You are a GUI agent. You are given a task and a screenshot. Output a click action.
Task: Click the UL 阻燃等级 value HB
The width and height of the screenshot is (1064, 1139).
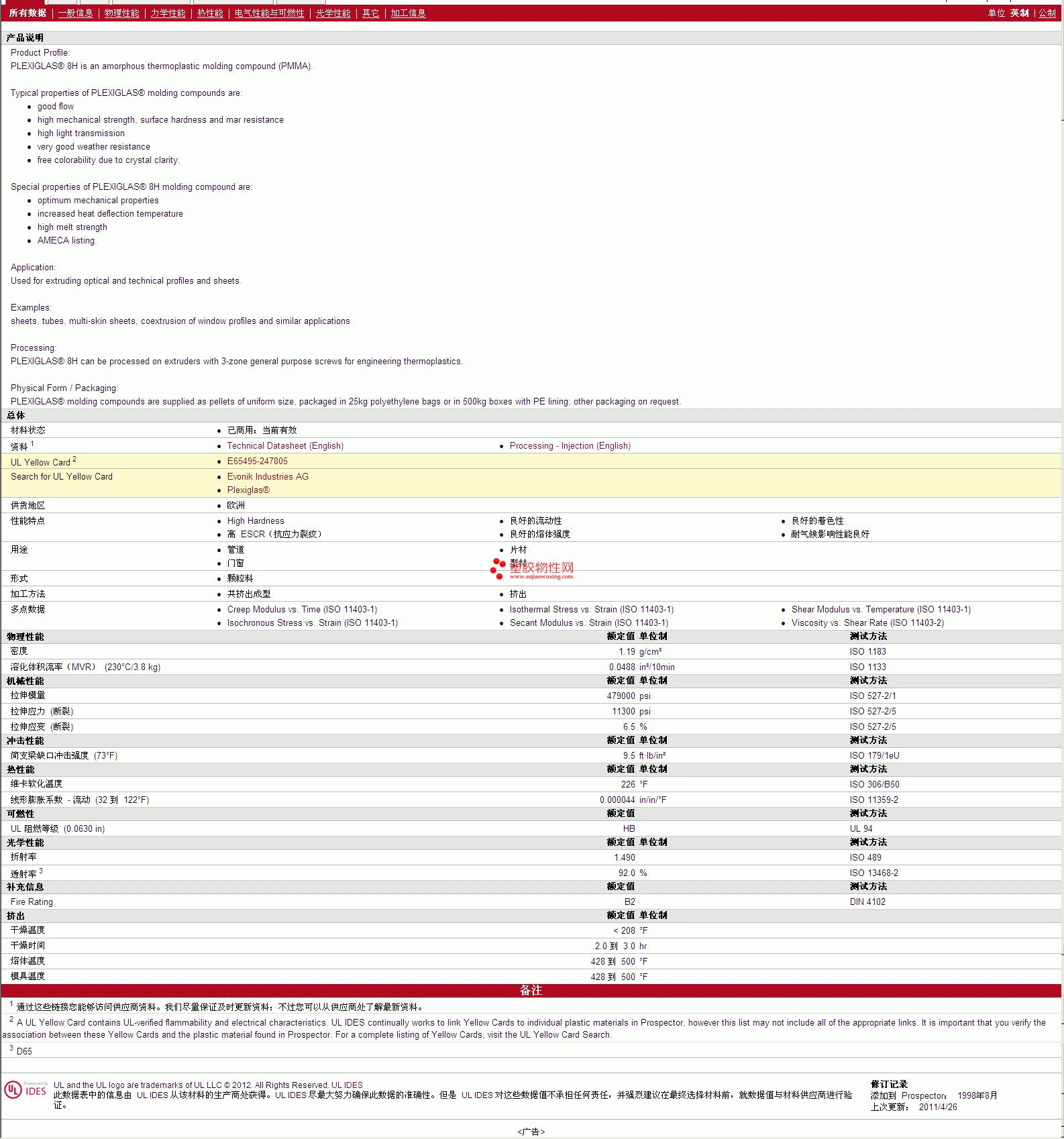629,829
